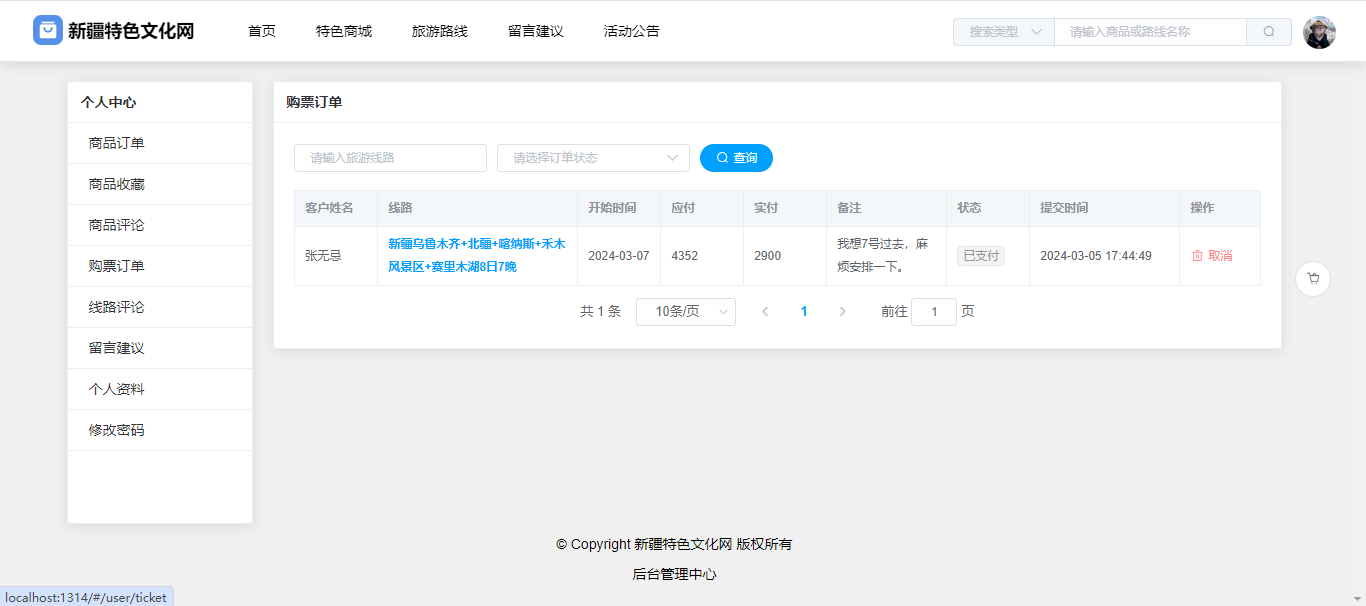Screen dimensions: 1366x606
Task: Click the search magnifier icon in header
Action: pos(1269,32)
